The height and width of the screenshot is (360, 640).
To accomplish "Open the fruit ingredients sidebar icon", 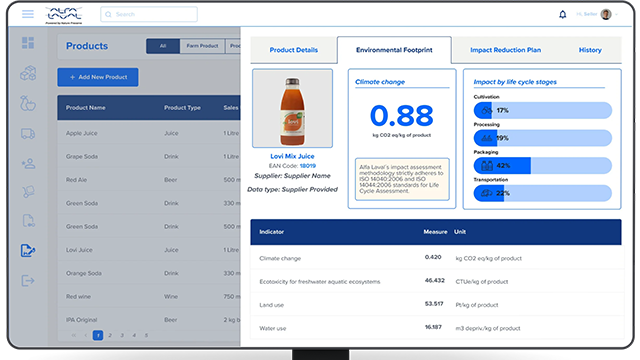I will click(28, 103).
